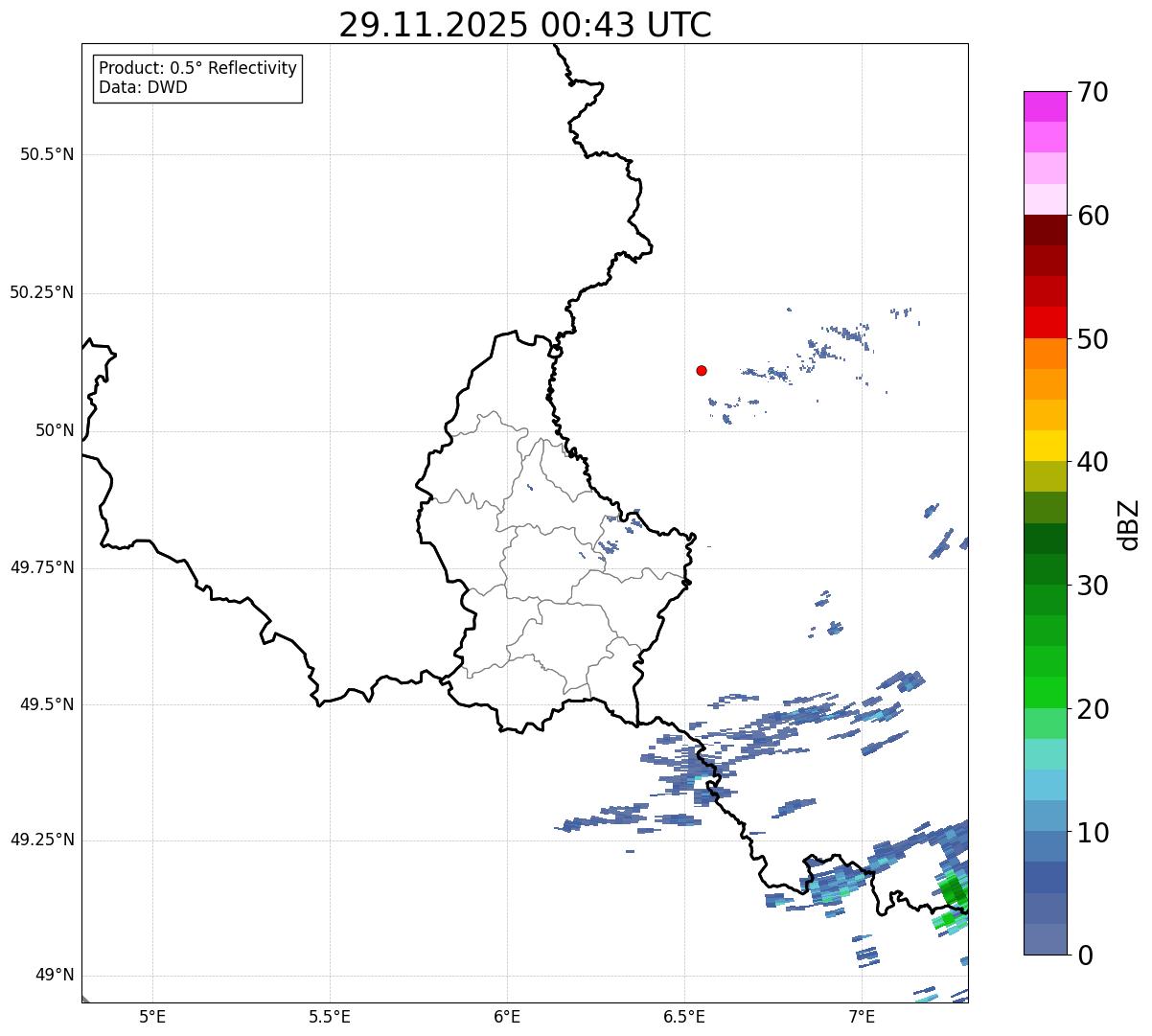Click the latitude label 50.25°N

click(x=41, y=292)
